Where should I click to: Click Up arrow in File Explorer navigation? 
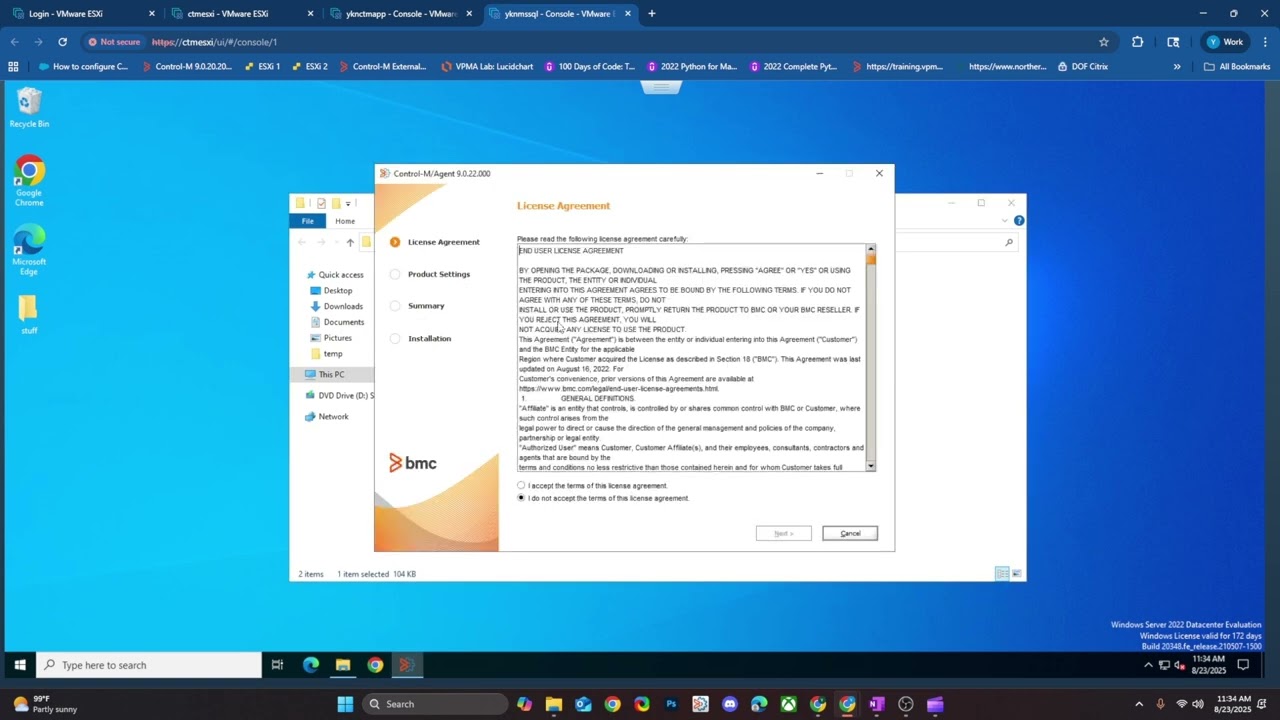350,242
